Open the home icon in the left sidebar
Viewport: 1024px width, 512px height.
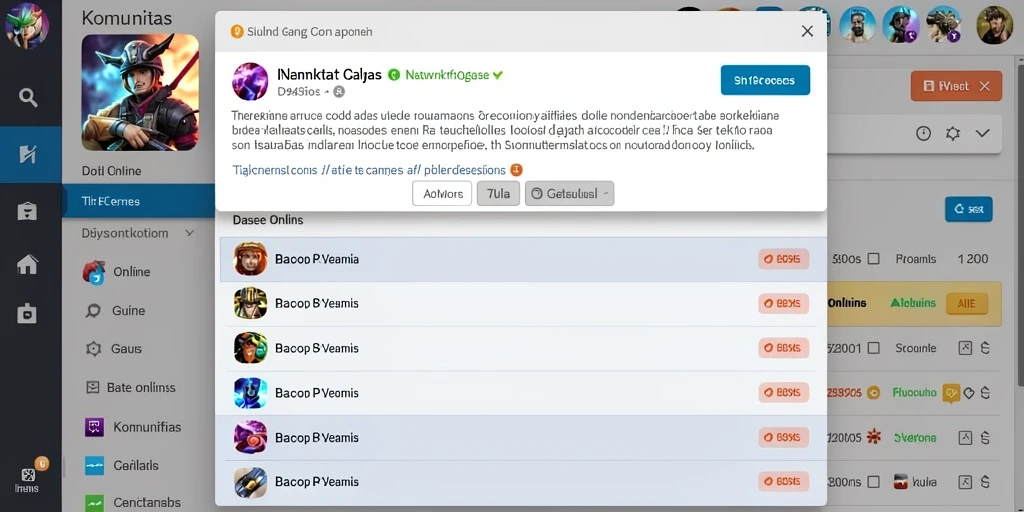pyautogui.click(x=27, y=264)
